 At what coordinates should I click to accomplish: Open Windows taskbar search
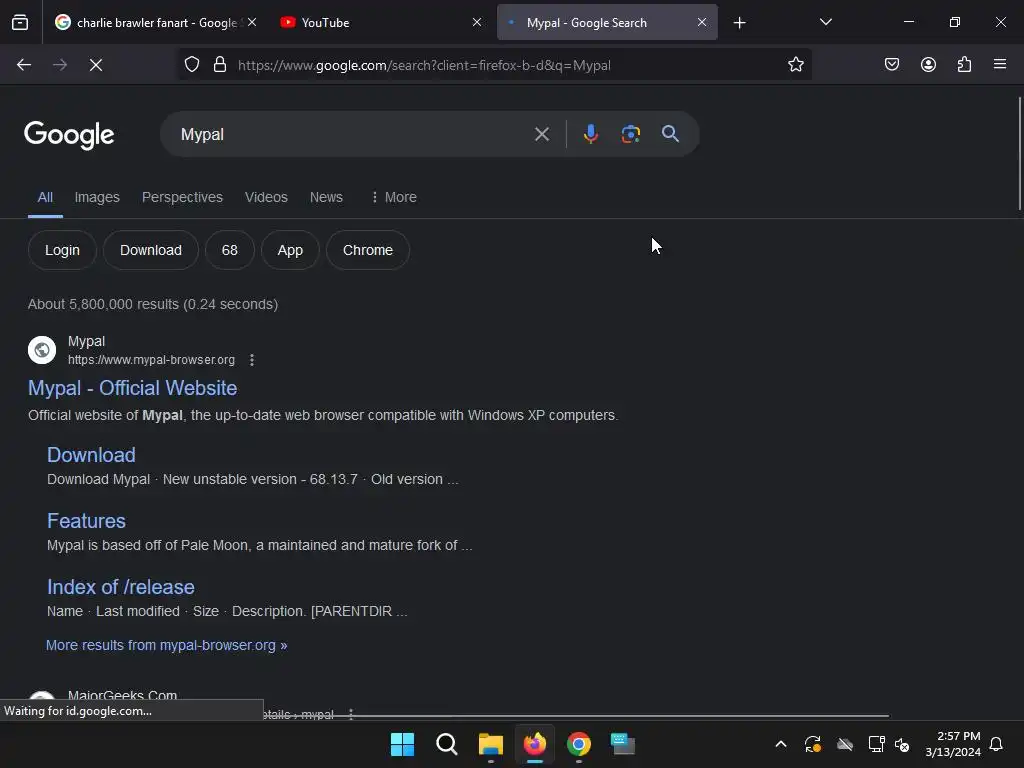(x=447, y=744)
